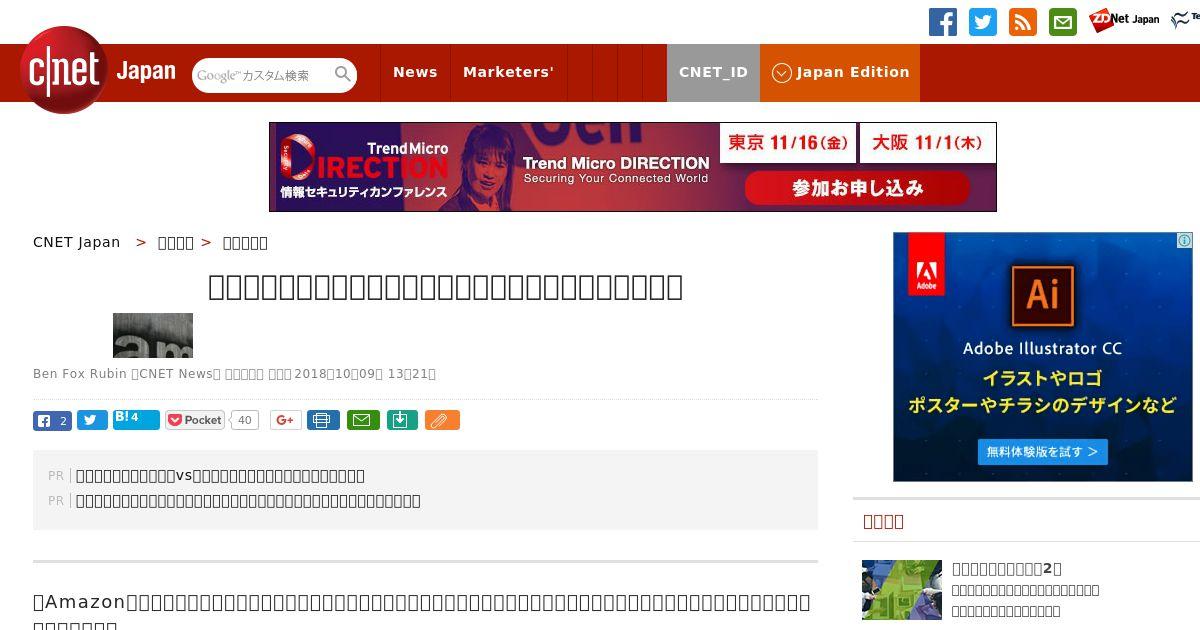Bookmark with Hatena B! button
The height and width of the screenshot is (630, 1200).
coord(136,420)
